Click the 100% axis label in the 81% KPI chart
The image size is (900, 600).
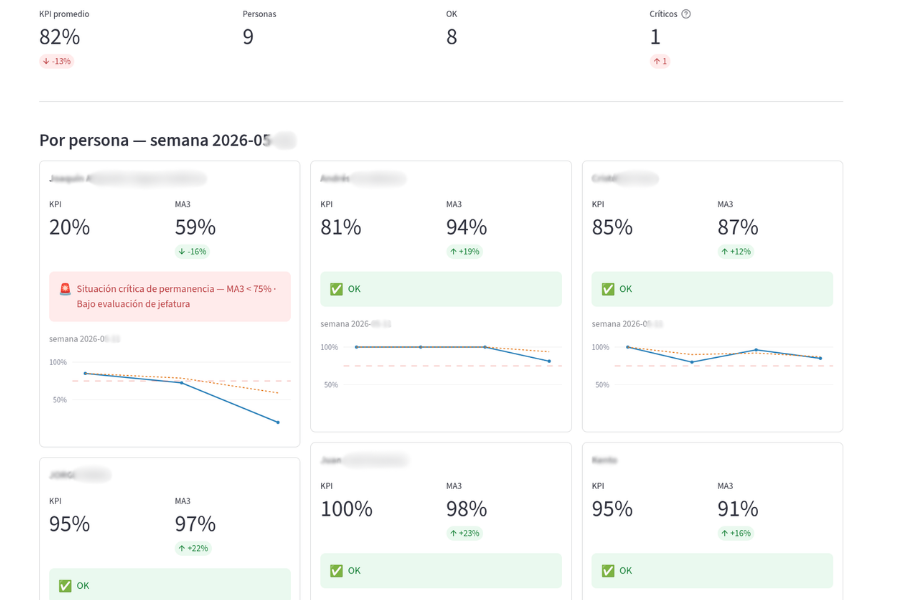pos(329,347)
